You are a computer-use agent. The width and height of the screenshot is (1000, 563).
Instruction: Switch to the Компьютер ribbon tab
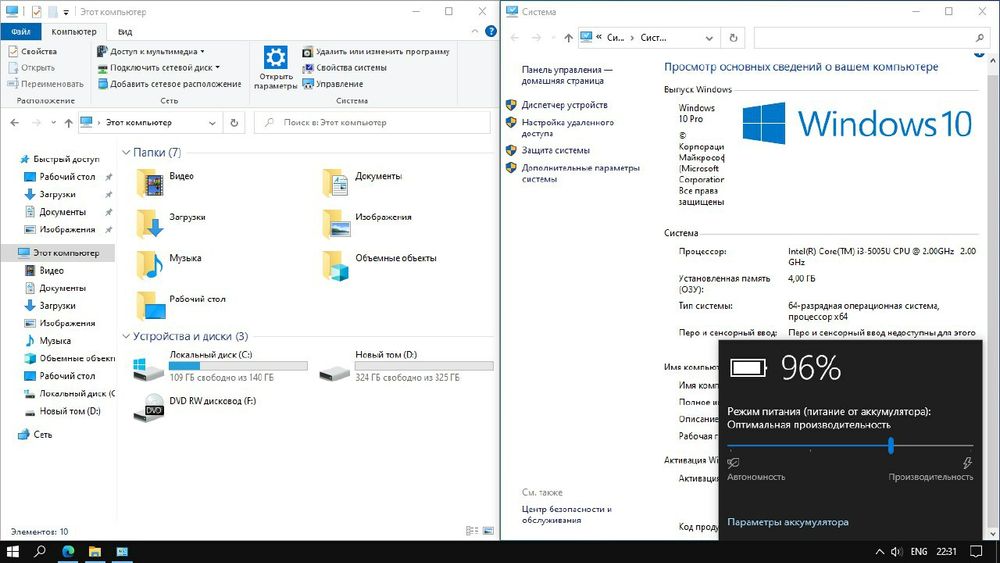tap(74, 31)
